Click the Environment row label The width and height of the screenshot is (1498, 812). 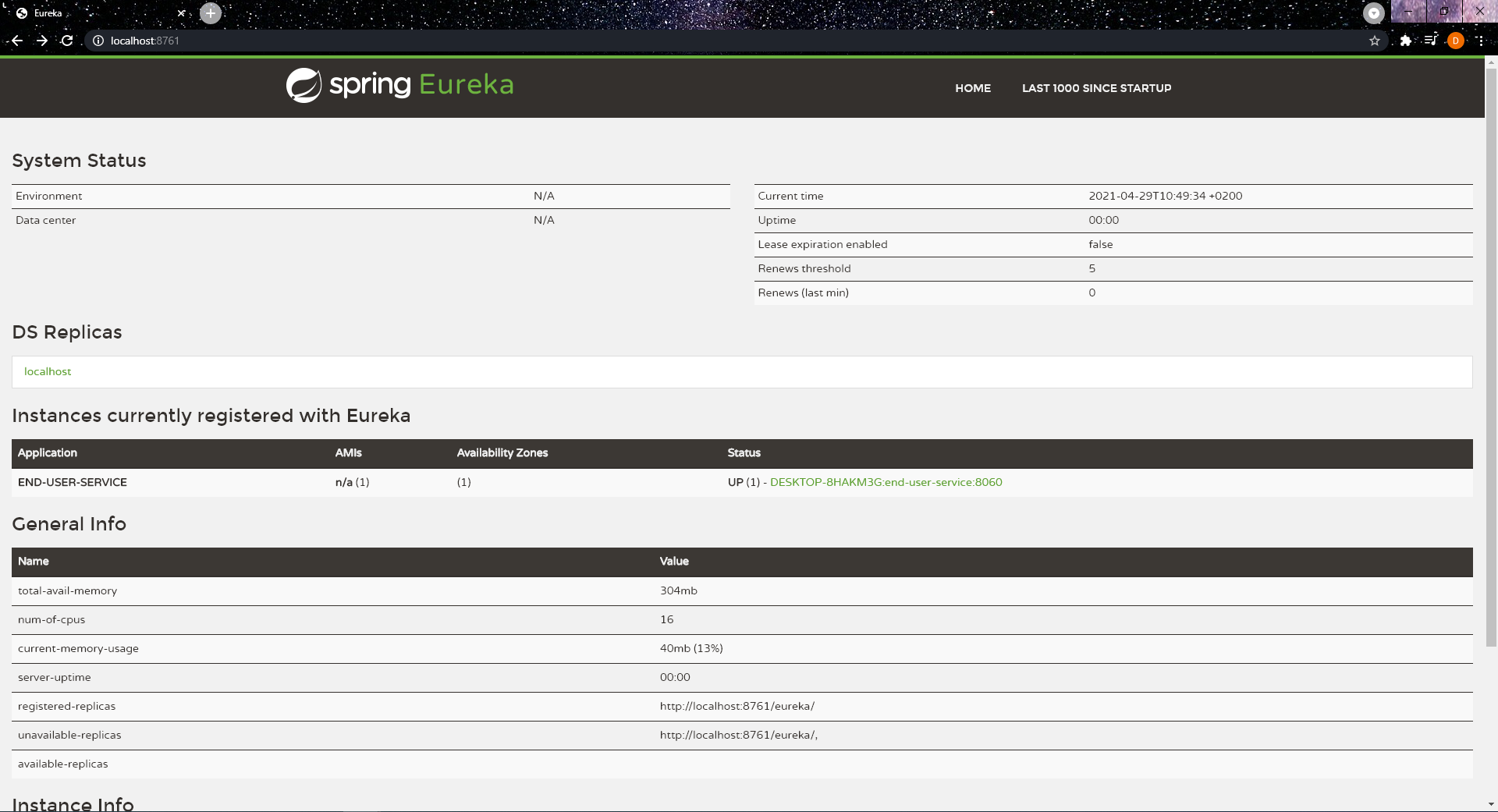48,196
